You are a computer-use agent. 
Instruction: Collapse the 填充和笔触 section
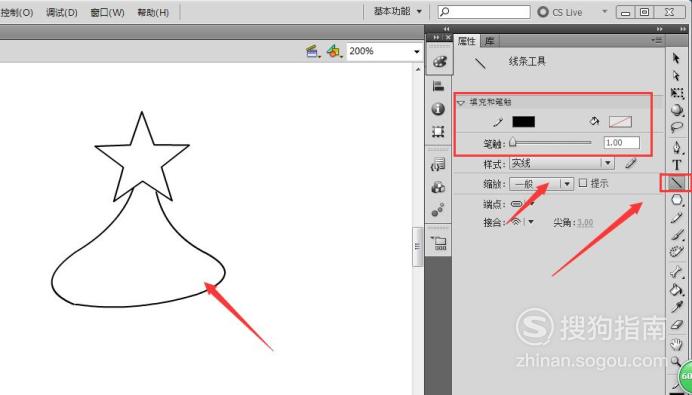[x=462, y=102]
